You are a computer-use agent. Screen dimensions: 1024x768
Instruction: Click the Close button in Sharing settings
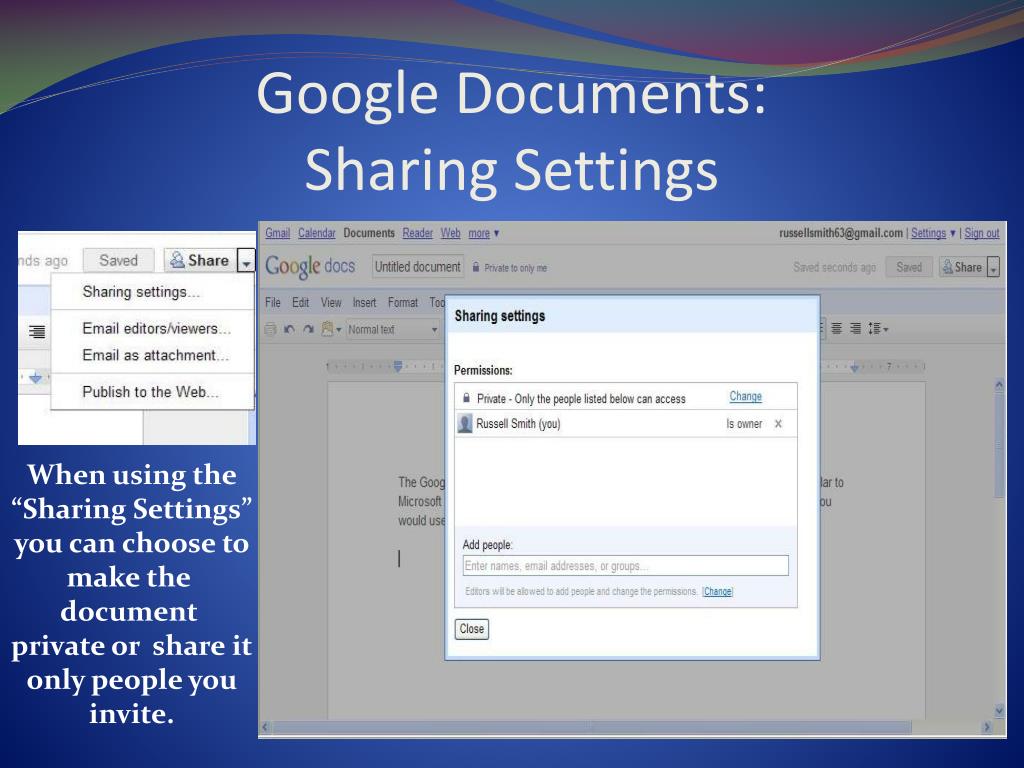coord(472,629)
